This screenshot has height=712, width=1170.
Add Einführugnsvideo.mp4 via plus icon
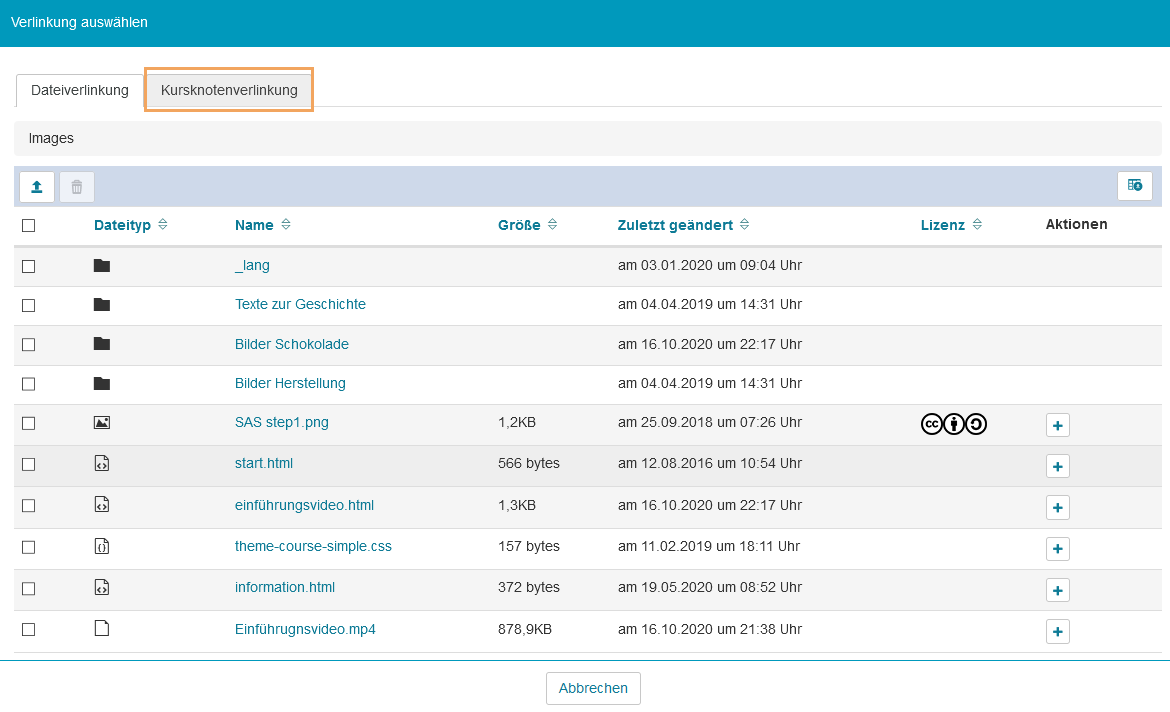tap(1058, 631)
